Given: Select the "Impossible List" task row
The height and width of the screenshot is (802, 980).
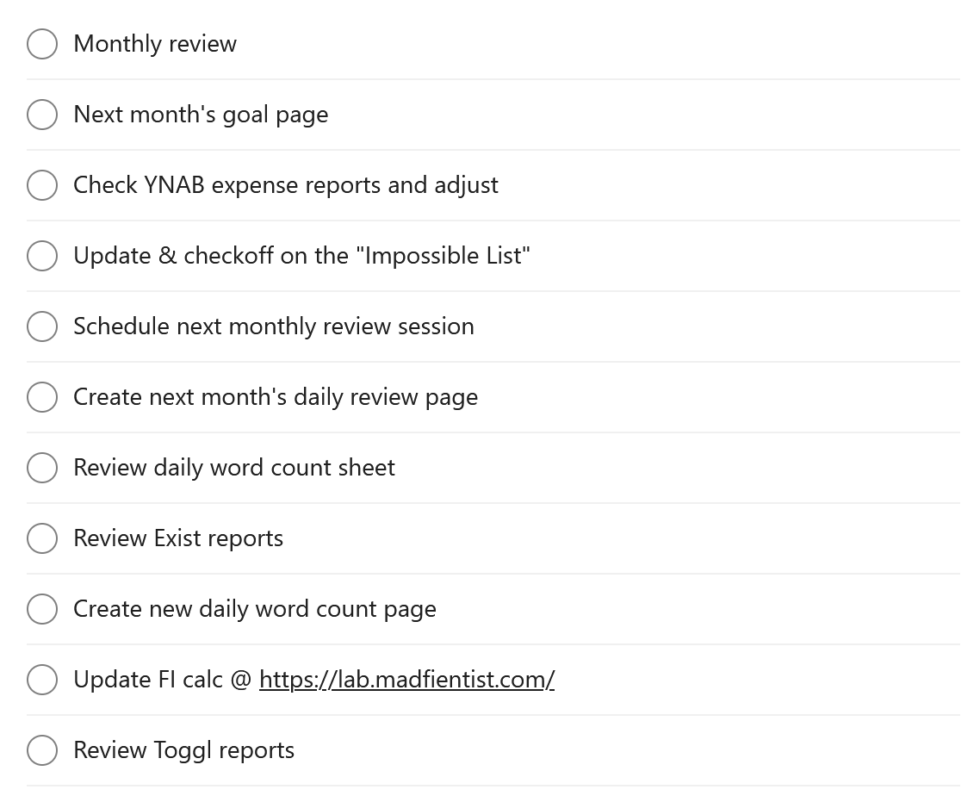Looking at the screenshot, I should tap(301, 256).
